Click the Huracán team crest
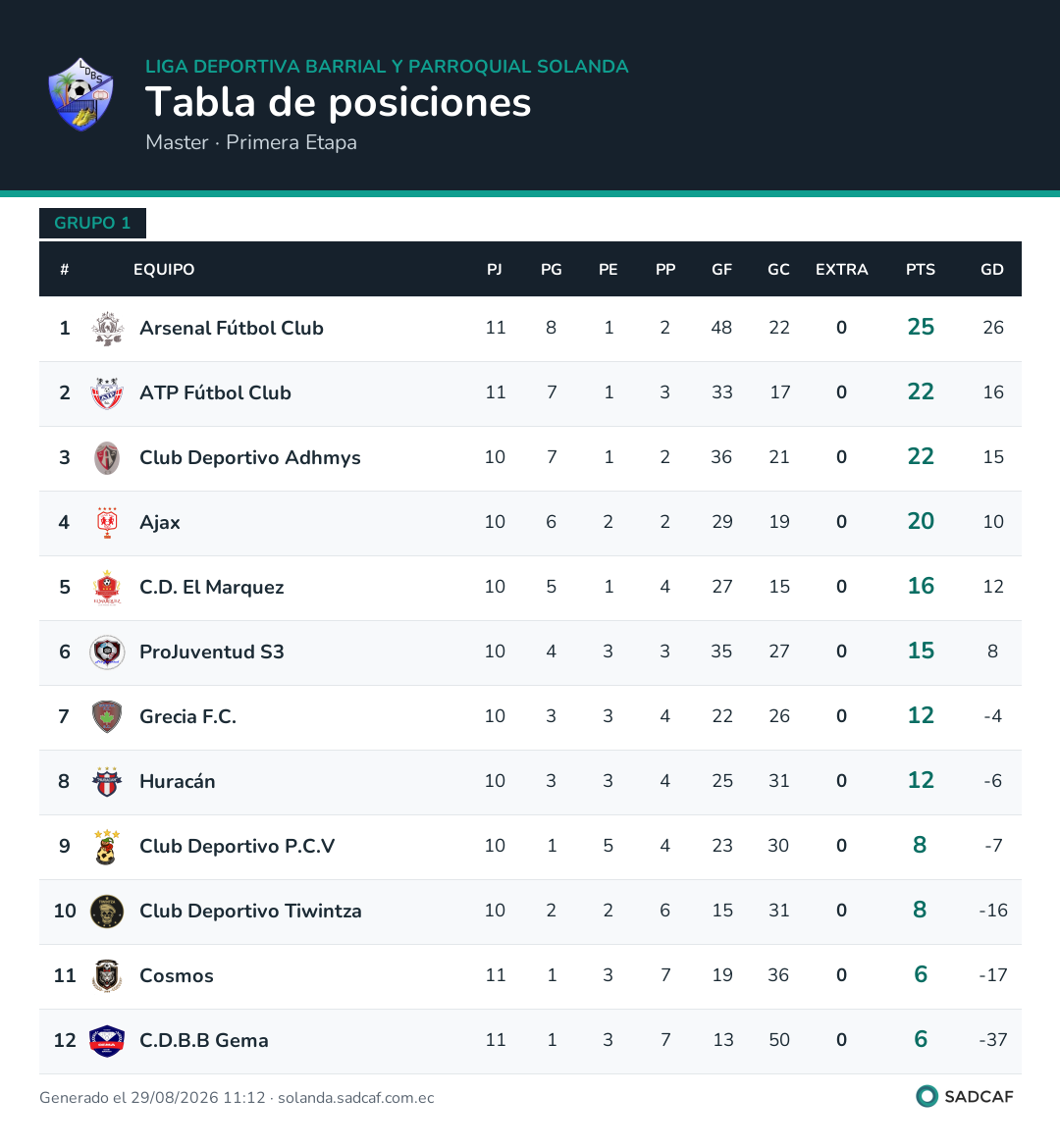The image size is (1060, 1148). (x=107, y=781)
